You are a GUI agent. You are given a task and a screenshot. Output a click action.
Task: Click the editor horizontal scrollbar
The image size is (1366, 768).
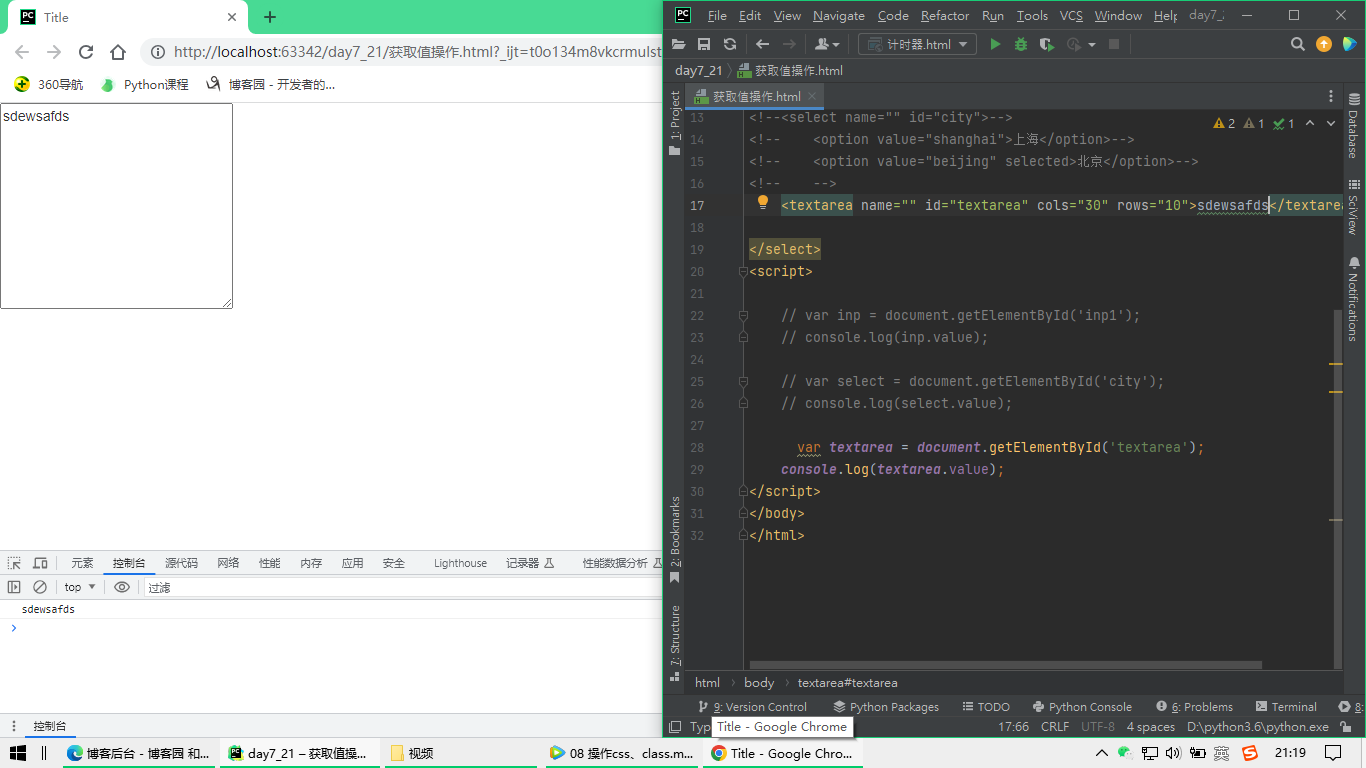point(1005,665)
